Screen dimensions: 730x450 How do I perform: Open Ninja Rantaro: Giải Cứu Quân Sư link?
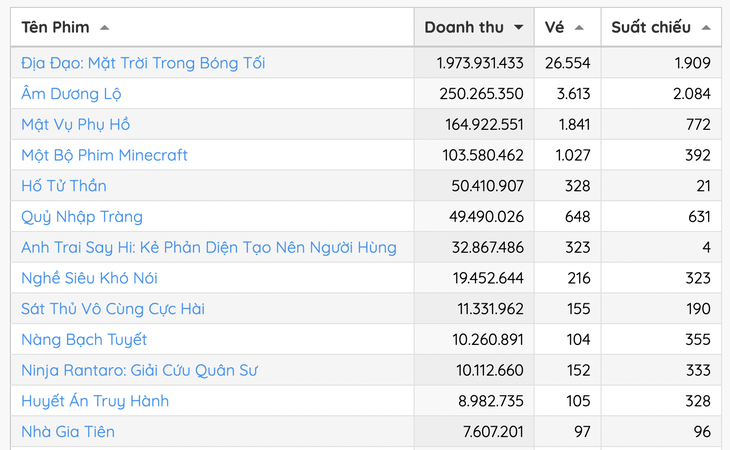tap(139, 370)
